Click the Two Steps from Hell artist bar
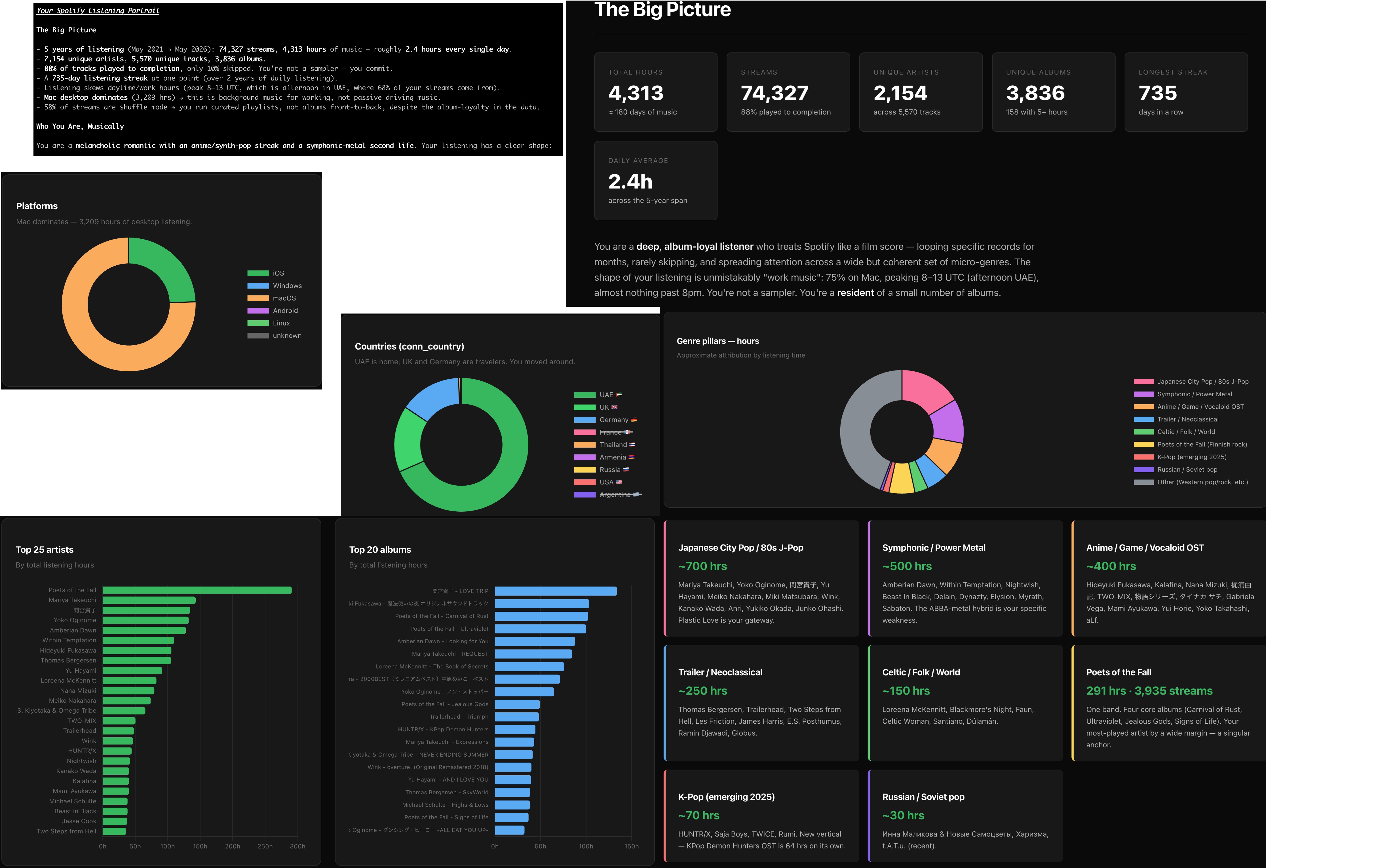The width and height of the screenshot is (1376, 868). click(x=114, y=831)
